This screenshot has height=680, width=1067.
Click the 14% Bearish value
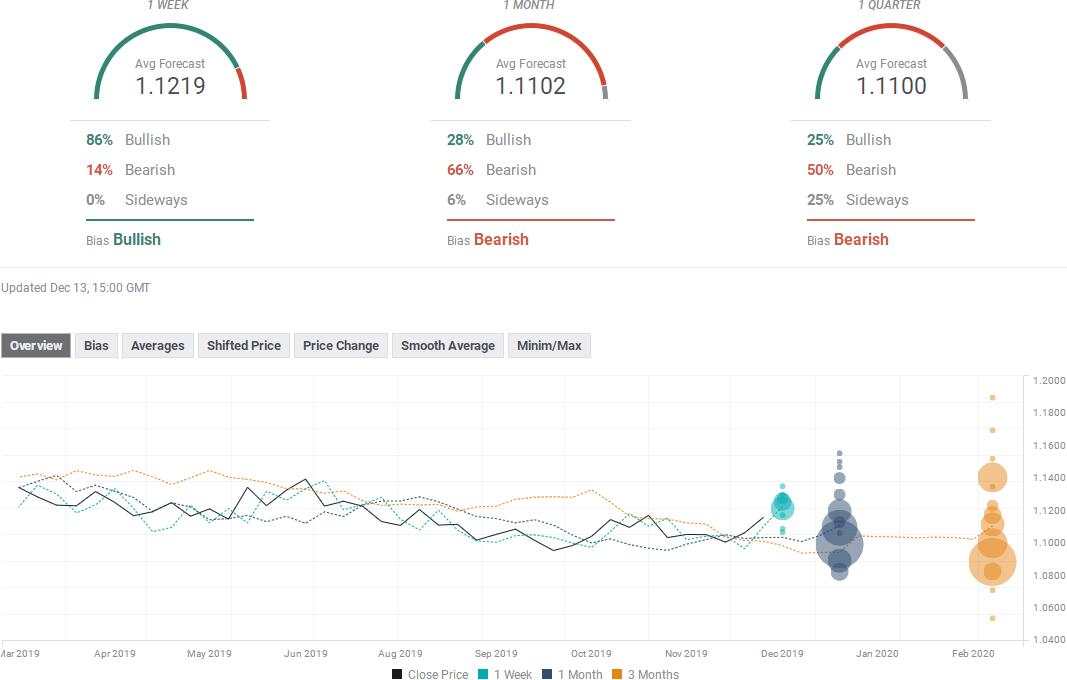coord(99,169)
